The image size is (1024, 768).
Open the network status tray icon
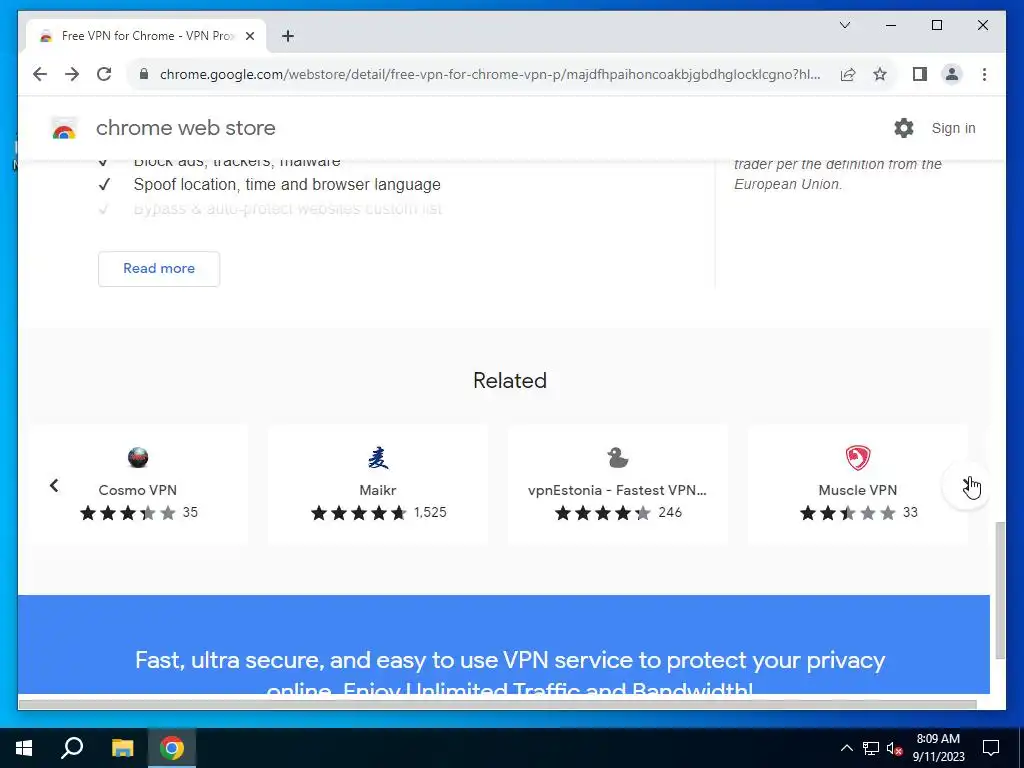coord(871,748)
